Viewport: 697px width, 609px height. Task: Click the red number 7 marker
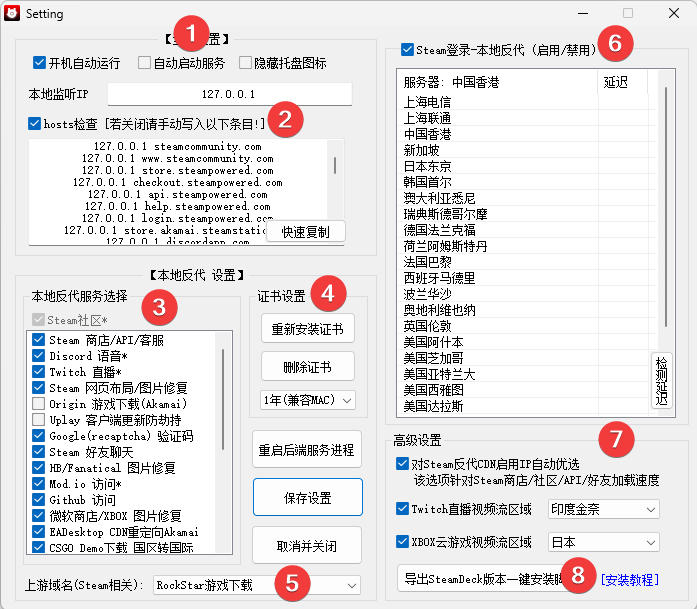click(x=616, y=439)
